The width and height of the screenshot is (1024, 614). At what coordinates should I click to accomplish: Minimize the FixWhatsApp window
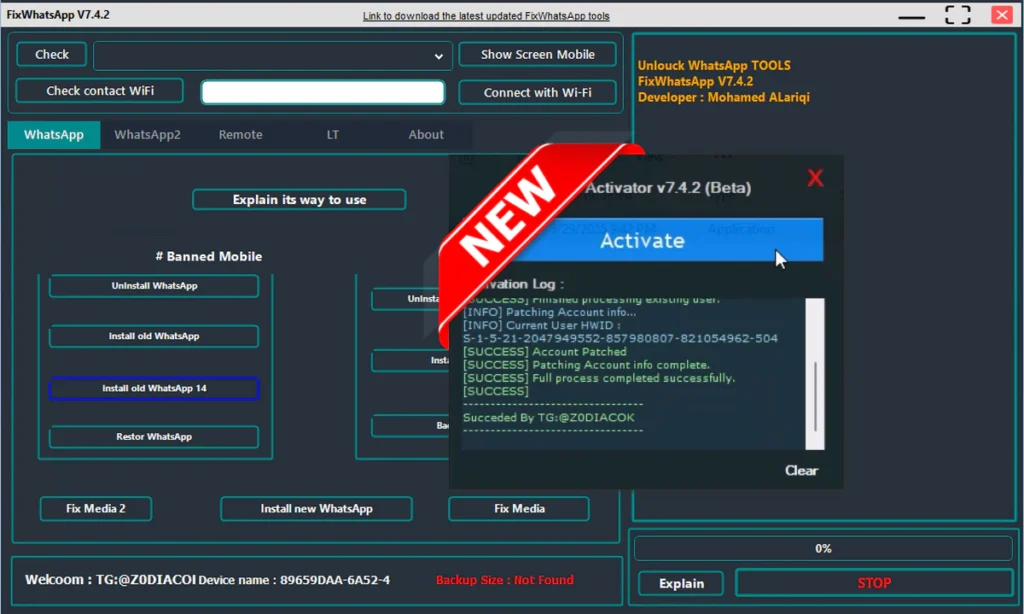pos(912,16)
